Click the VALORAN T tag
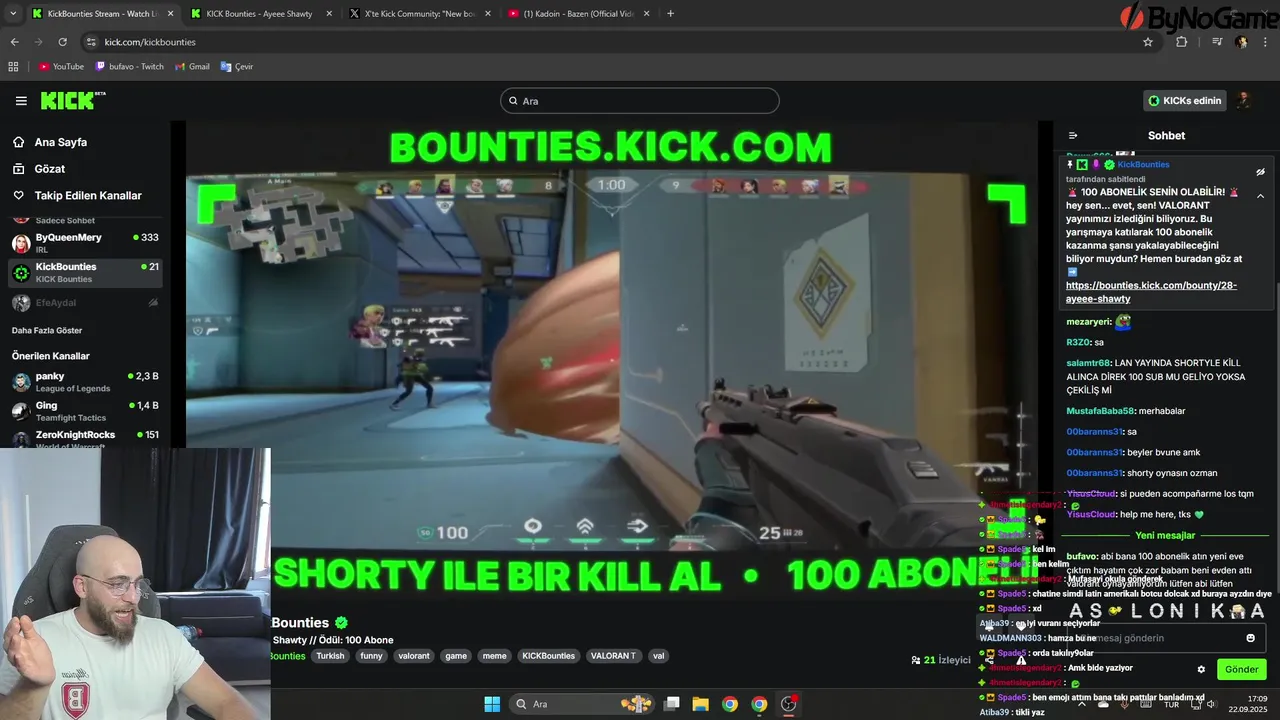This screenshot has width=1280, height=720. [x=613, y=656]
